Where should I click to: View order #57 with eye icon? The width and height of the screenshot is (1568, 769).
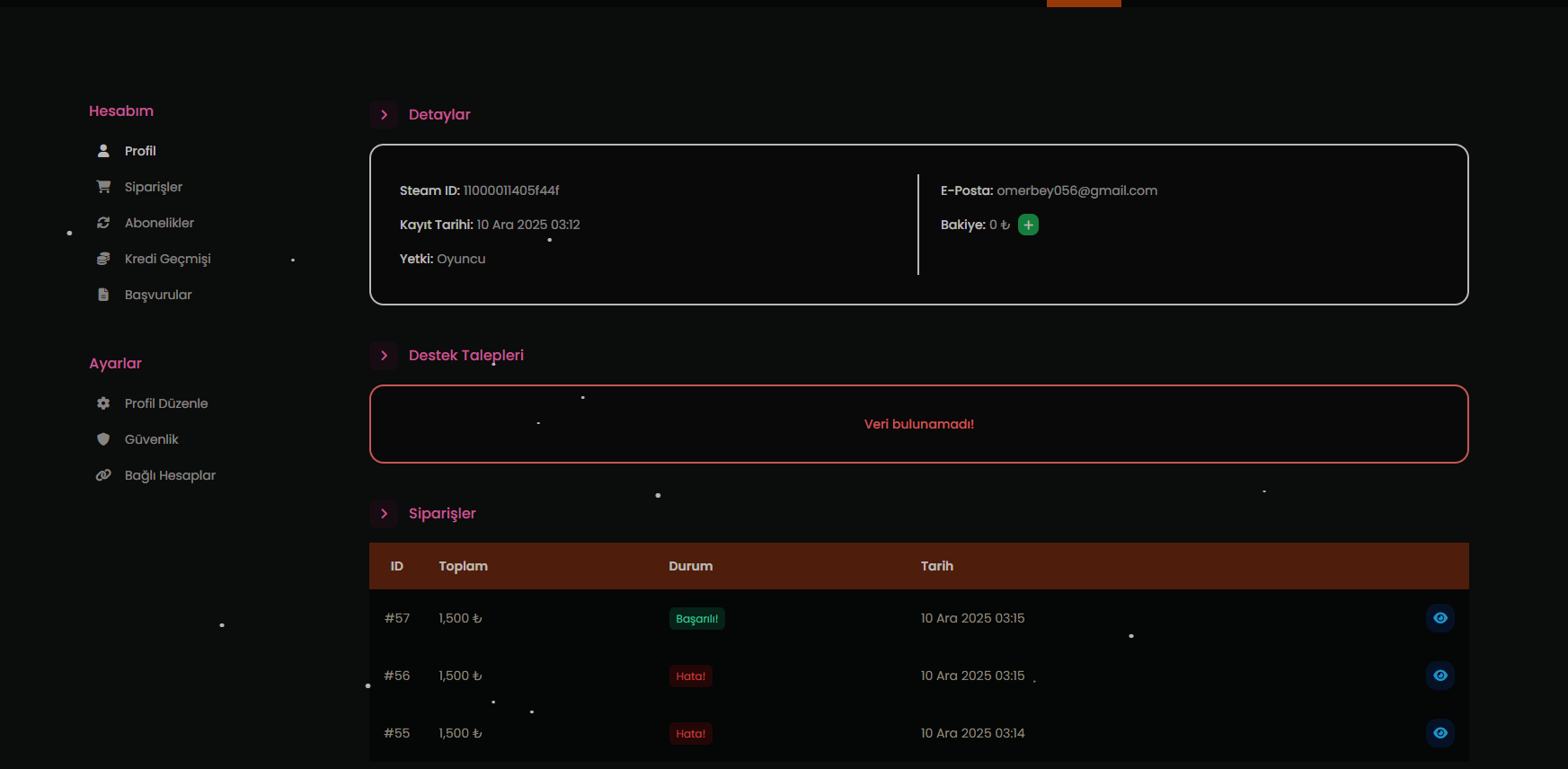tap(1440, 618)
